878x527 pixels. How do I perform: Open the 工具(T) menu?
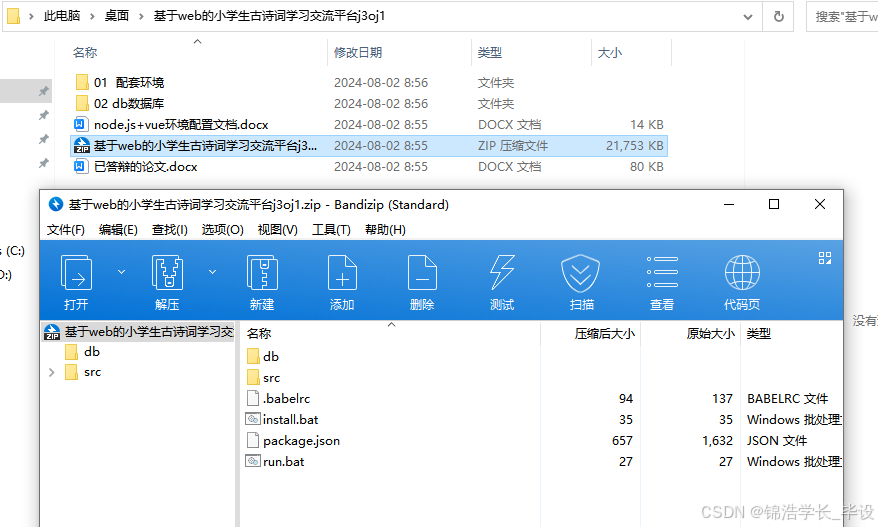pos(331,230)
